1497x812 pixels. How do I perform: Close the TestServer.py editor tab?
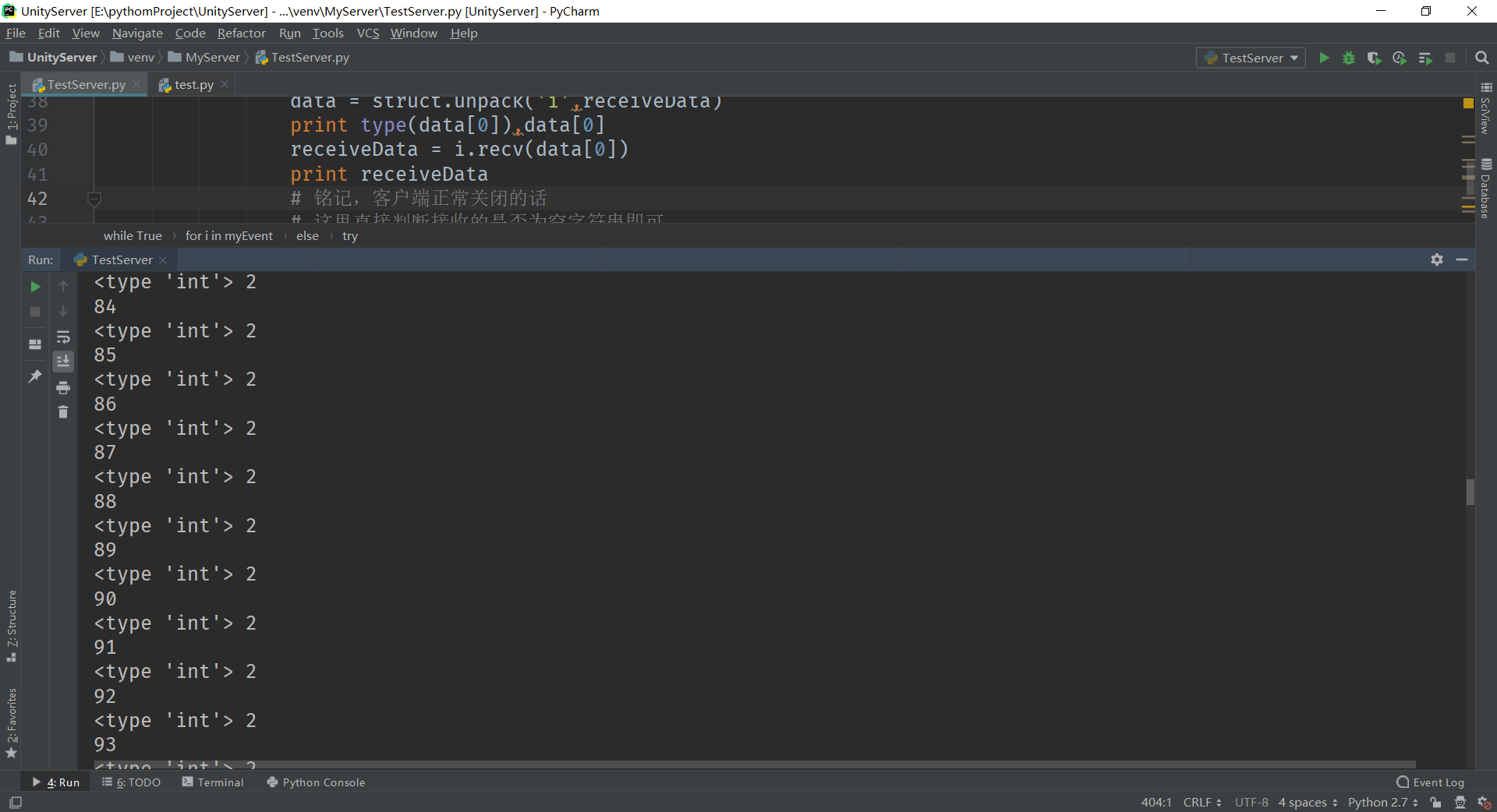pyautogui.click(x=136, y=85)
